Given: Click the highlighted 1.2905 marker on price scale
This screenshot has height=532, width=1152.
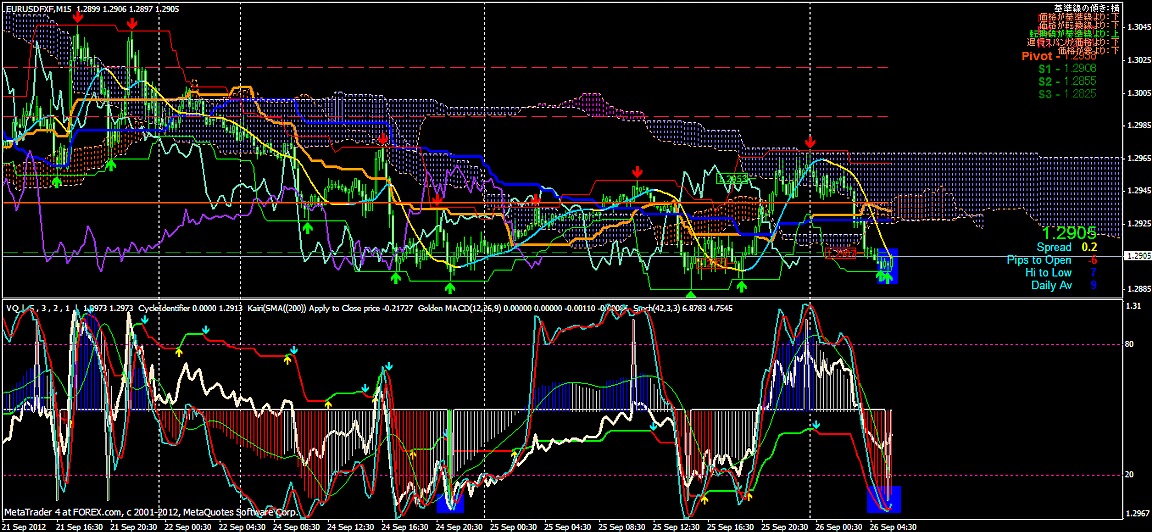Looking at the screenshot, I should click(x=1137, y=256).
